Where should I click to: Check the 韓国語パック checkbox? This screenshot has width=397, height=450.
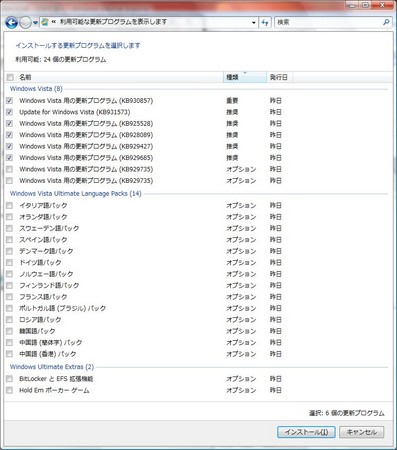tap(9, 331)
